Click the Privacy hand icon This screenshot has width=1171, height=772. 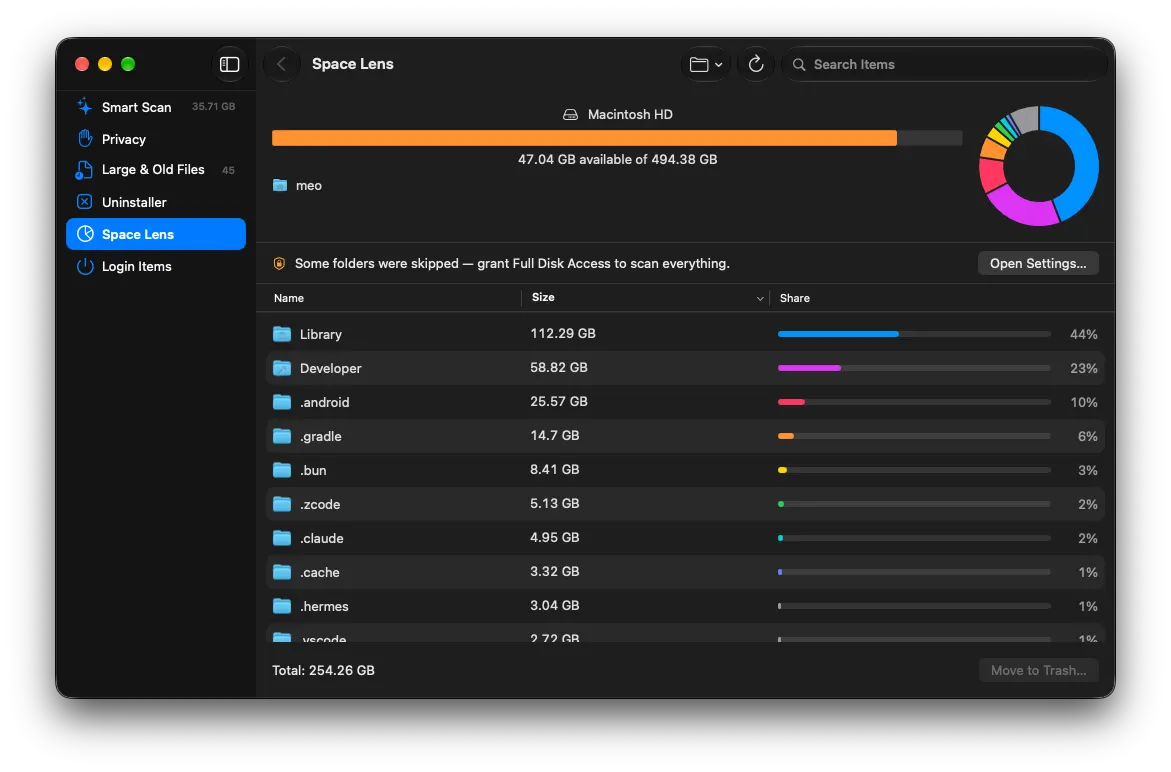coord(84,139)
